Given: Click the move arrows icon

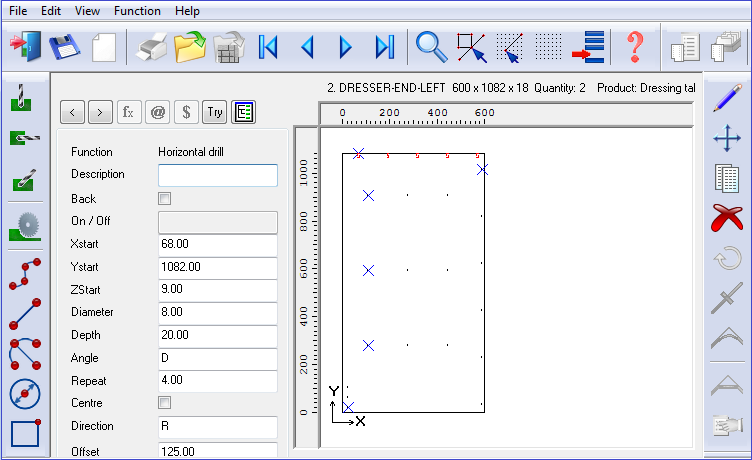Looking at the screenshot, I should (x=727, y=138).
